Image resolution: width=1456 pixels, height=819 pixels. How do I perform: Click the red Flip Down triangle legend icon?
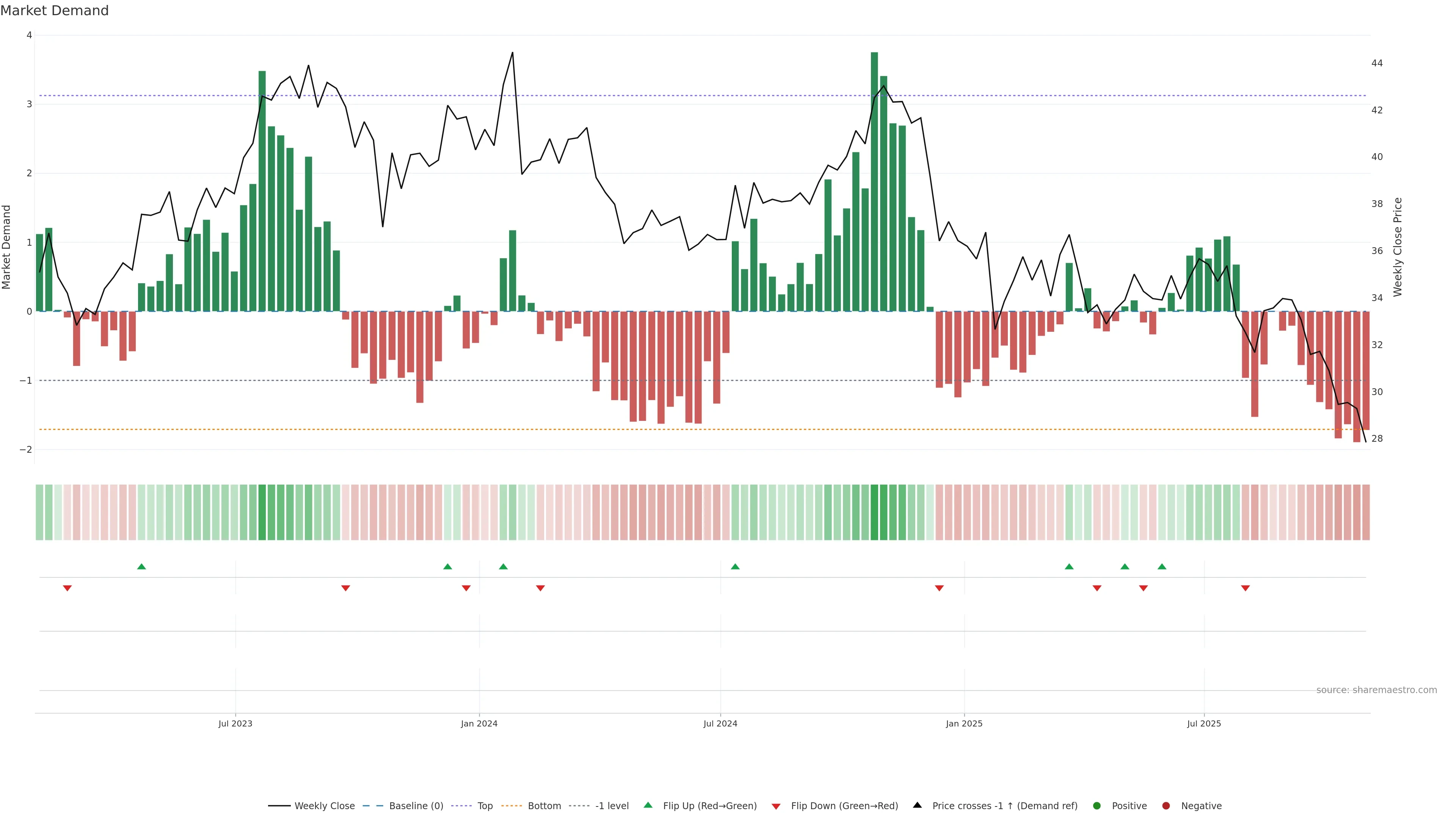point(776,806)
